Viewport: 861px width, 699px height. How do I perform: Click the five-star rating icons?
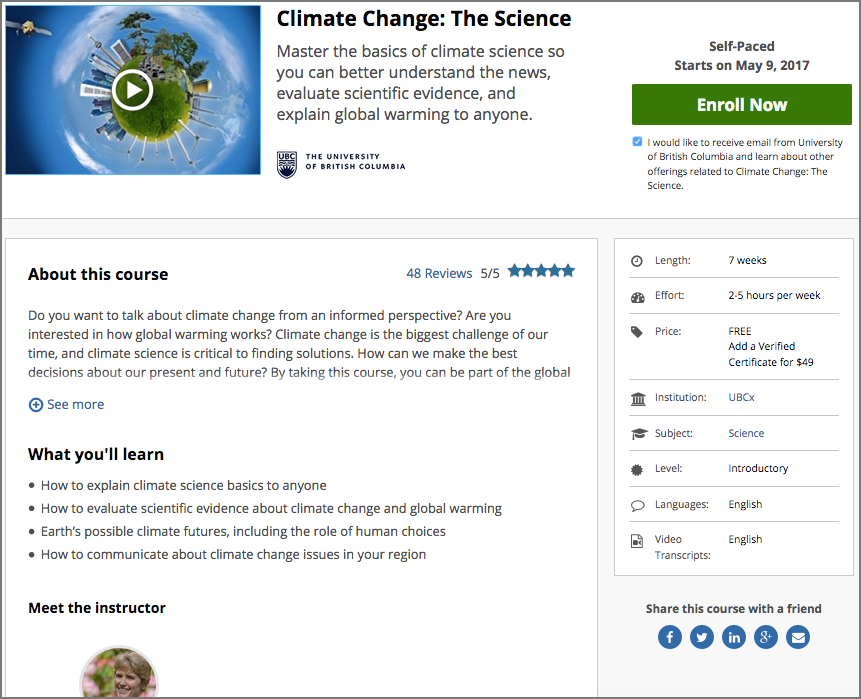541,271
